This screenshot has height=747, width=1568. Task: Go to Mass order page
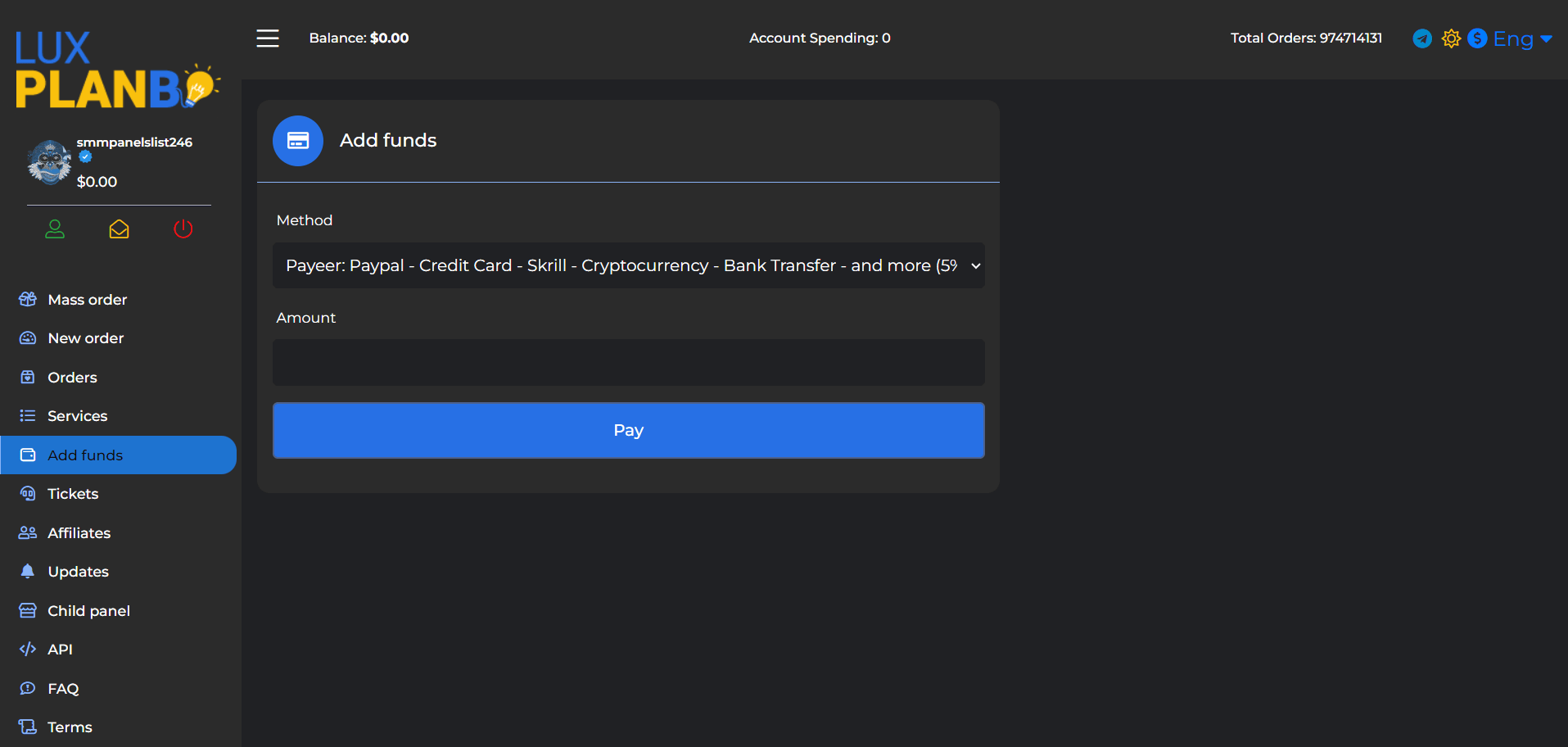pos(87,300)
